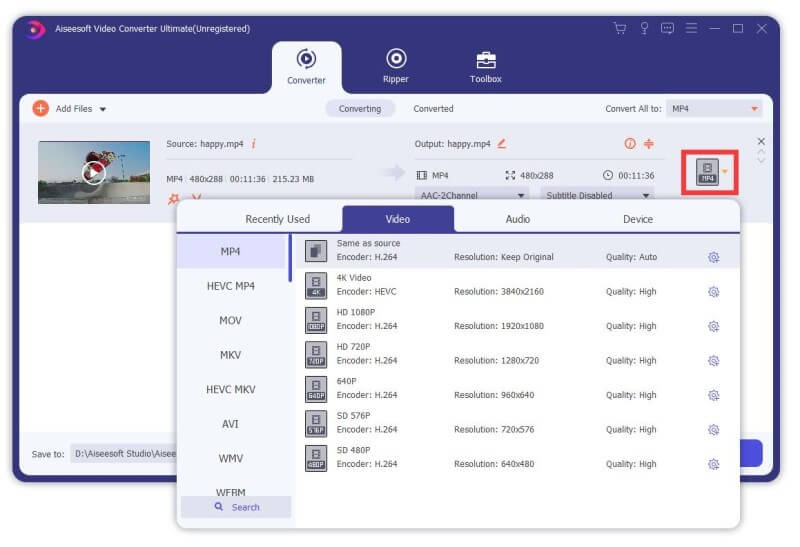This screenshot has height=547, width=800.
Task: Click the format Search field
Action: click(237, 507)
